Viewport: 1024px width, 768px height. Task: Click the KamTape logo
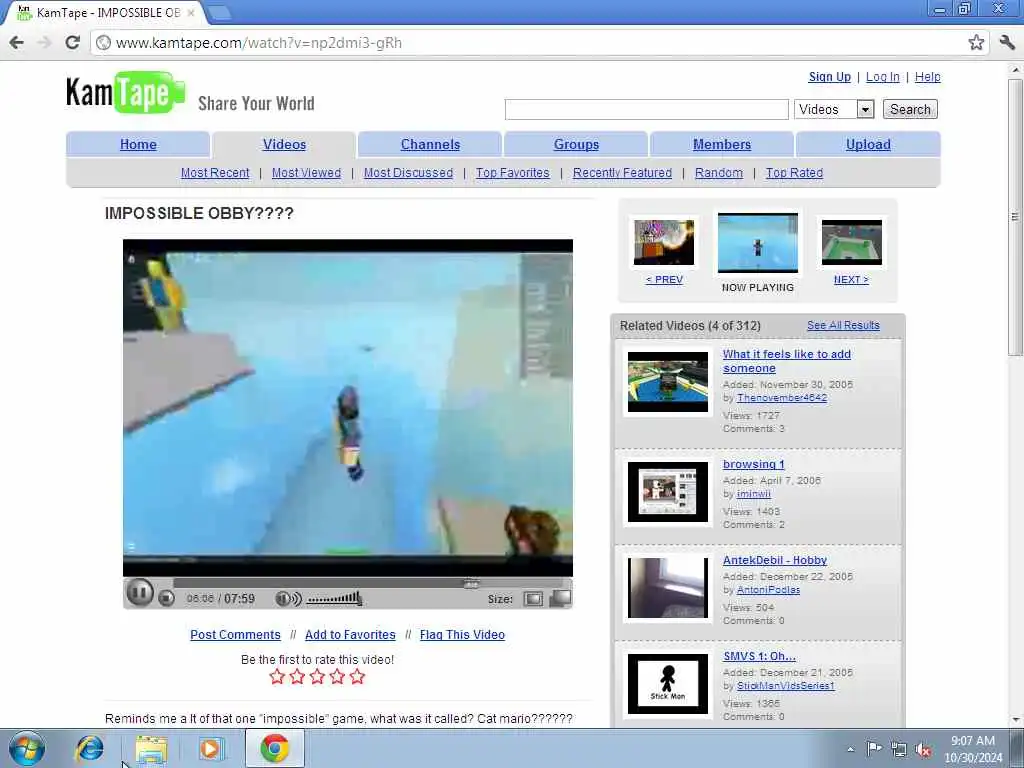point(125,92)
